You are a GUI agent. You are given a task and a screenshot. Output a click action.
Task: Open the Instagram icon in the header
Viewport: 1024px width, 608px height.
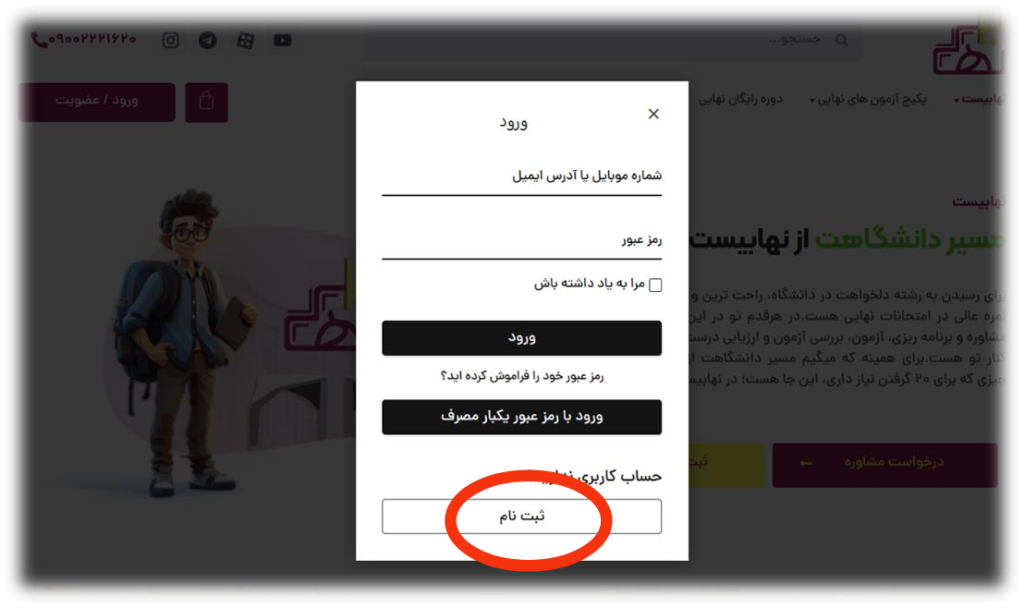pyautogui.click(x=170, y=40)
